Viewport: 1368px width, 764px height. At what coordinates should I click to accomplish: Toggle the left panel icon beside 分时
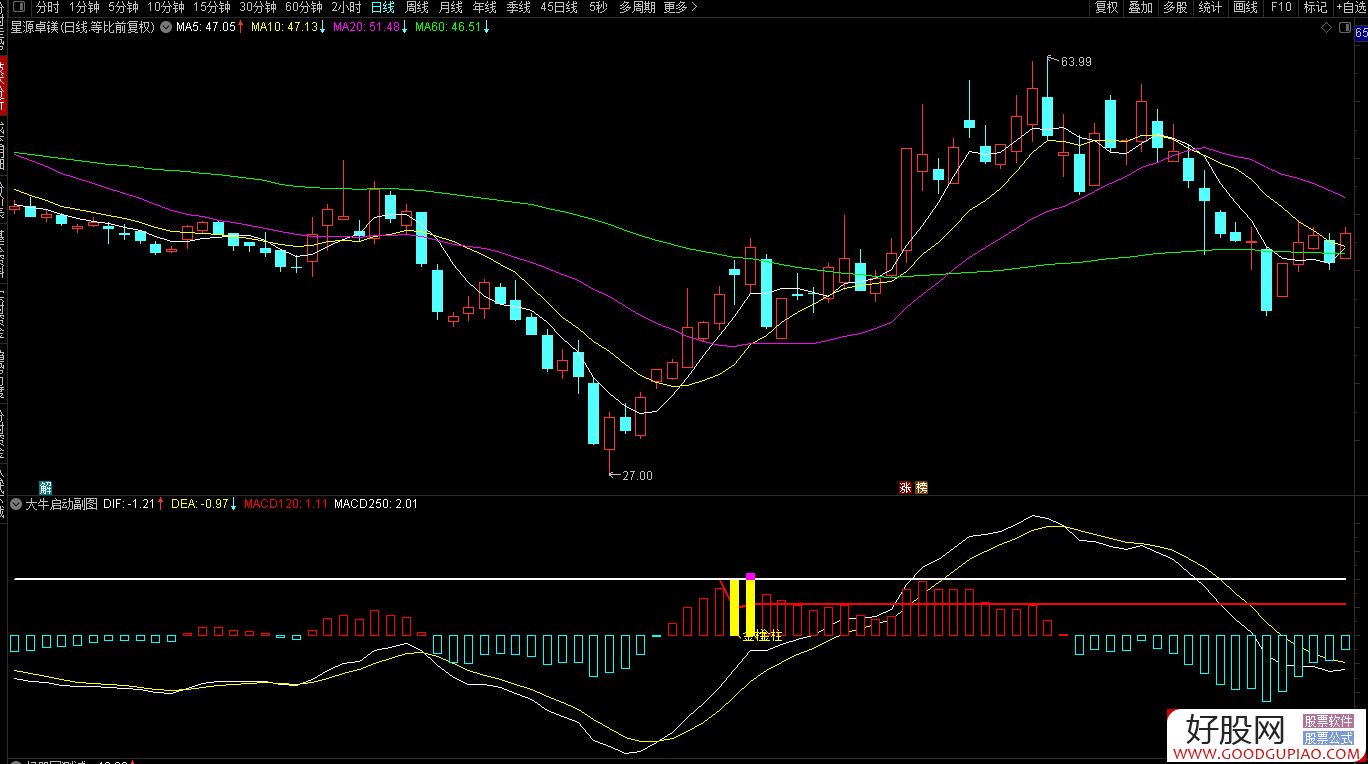[x=21, y=7]
